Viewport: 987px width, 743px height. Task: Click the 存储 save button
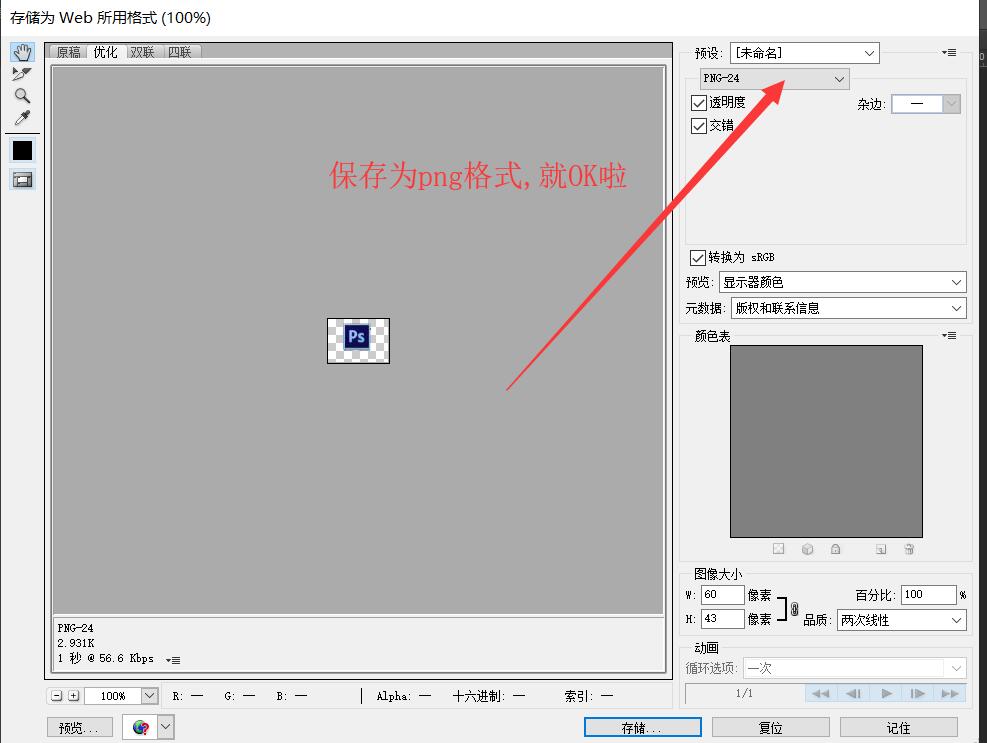tap(643, 727)
